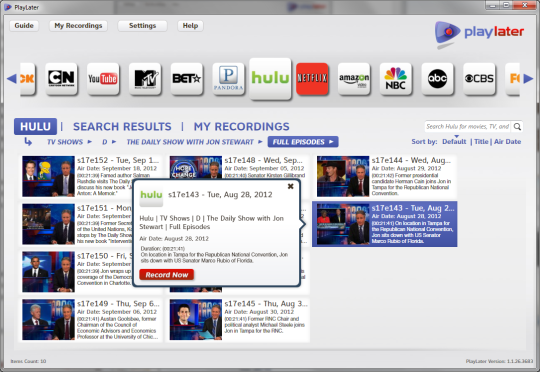
Task: Open the NBC channel icon
Action: [395, 79]
